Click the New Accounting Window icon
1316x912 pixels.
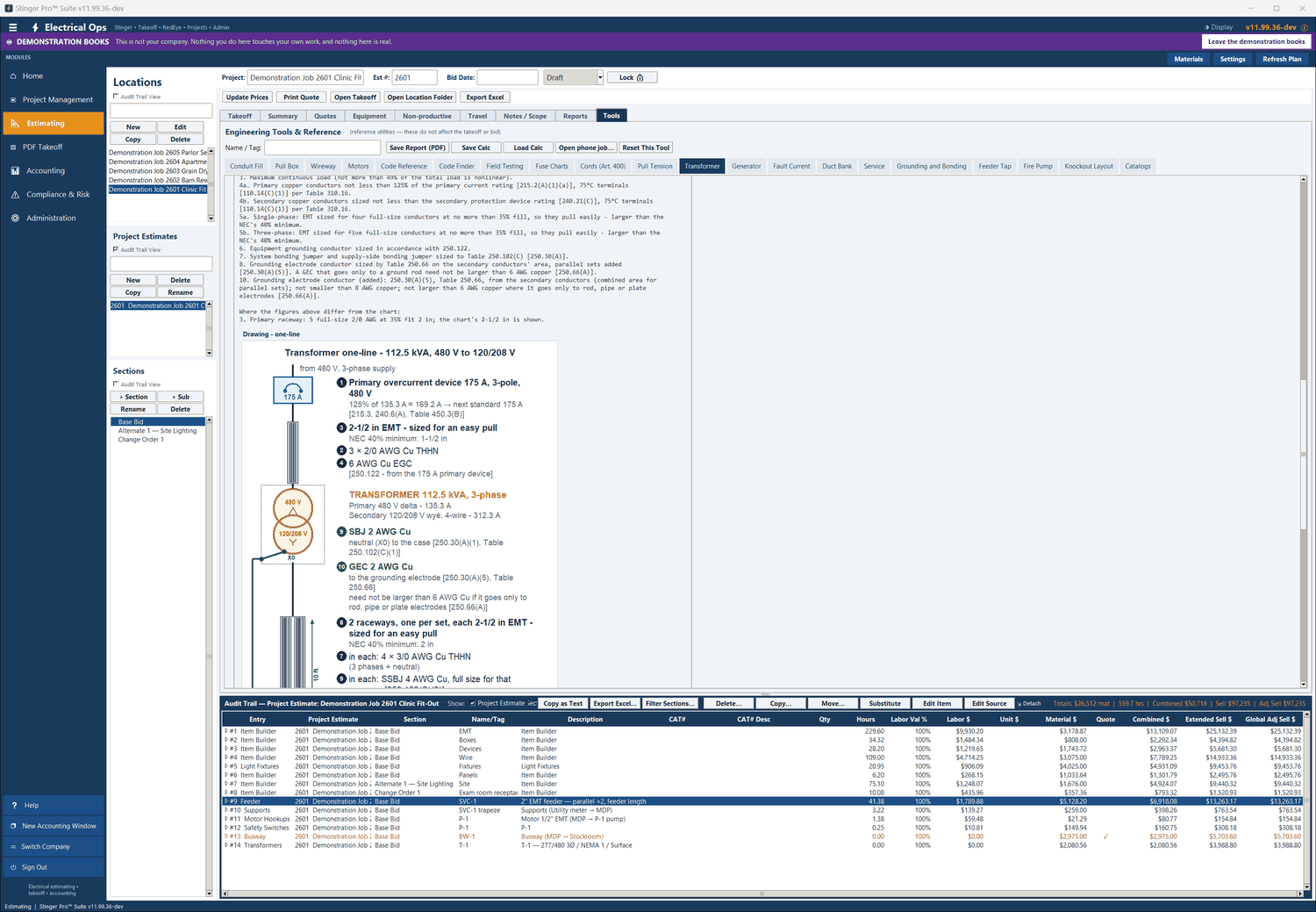13,826
